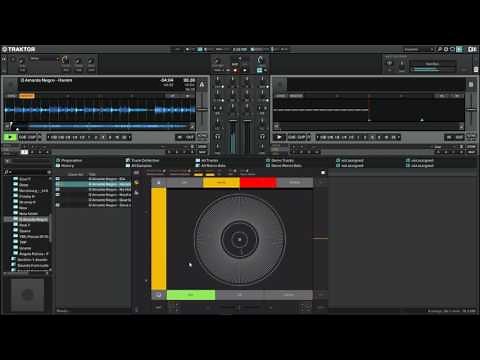This screenshot has width=480, height=360.
Task: Open the Preparation favorite folder
Action: (x=69, y=160)
